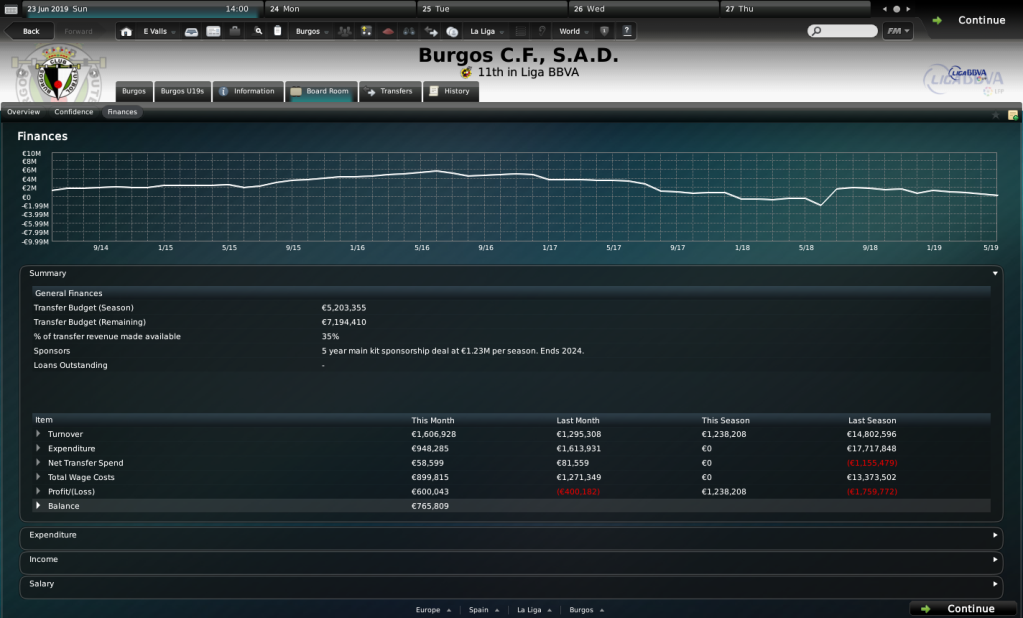Open the La Liga breadcrumb menu at bottom
Screen dimensions: 1023x618
point(534,610)
